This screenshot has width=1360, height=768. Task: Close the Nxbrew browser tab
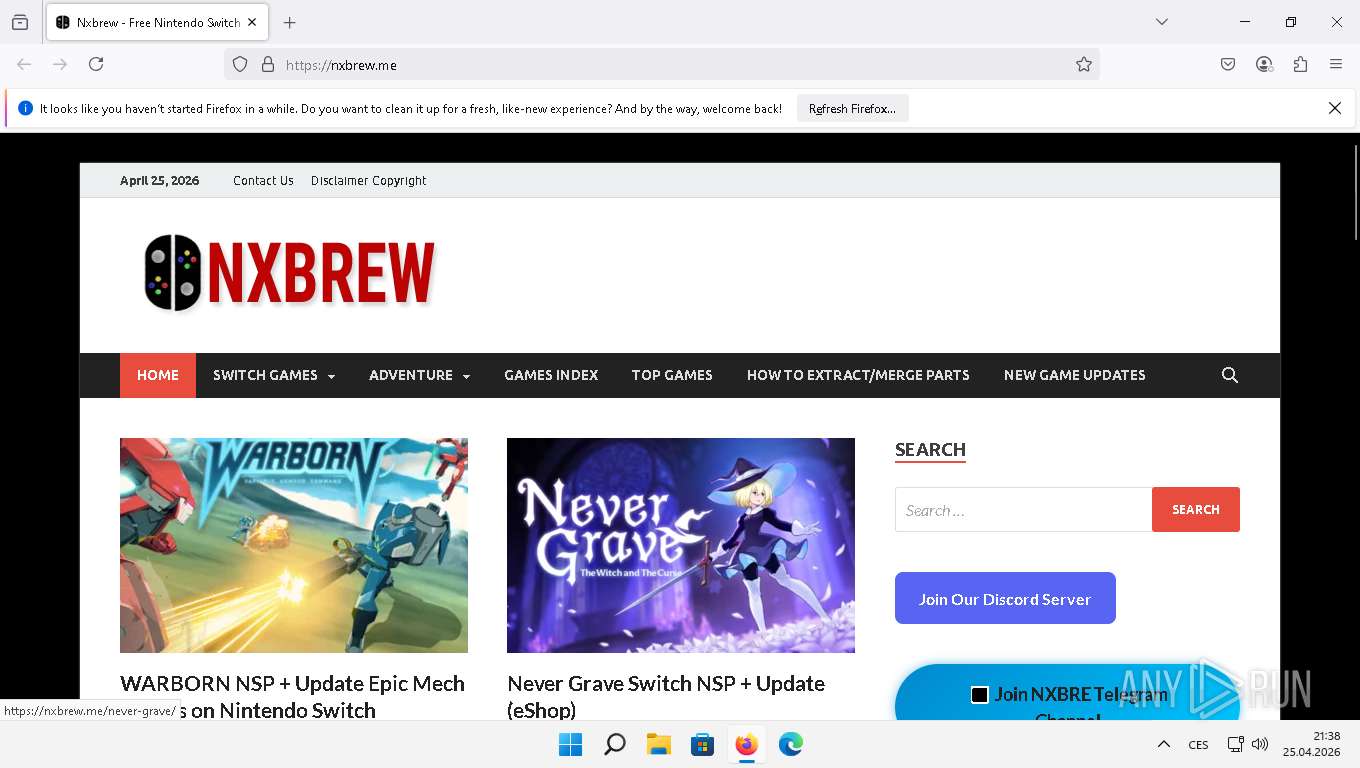pos(252,22)
